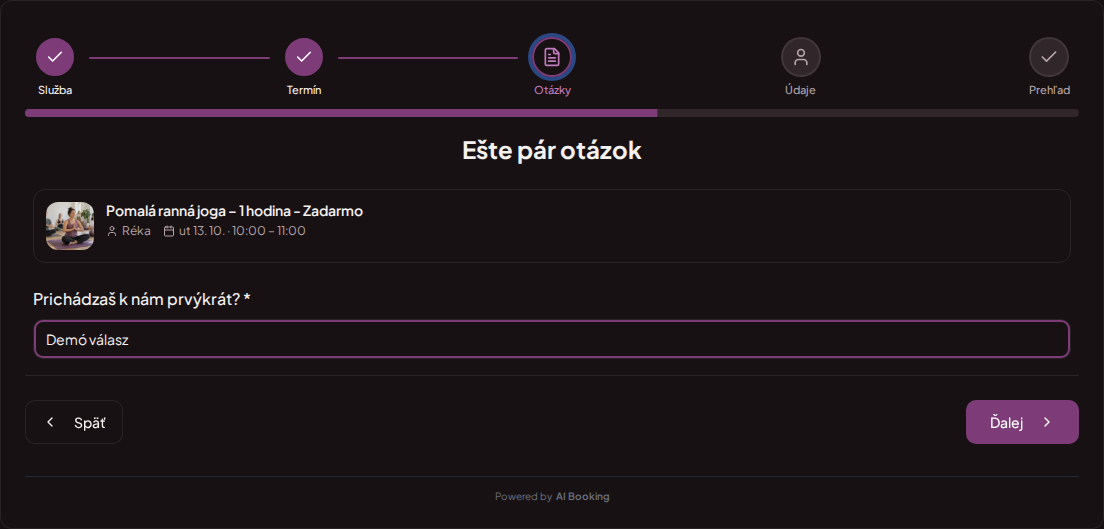This screenshot has width=1104, height=529.
Task: Click the Termín step checkmark circle
Action: (303, 57)
